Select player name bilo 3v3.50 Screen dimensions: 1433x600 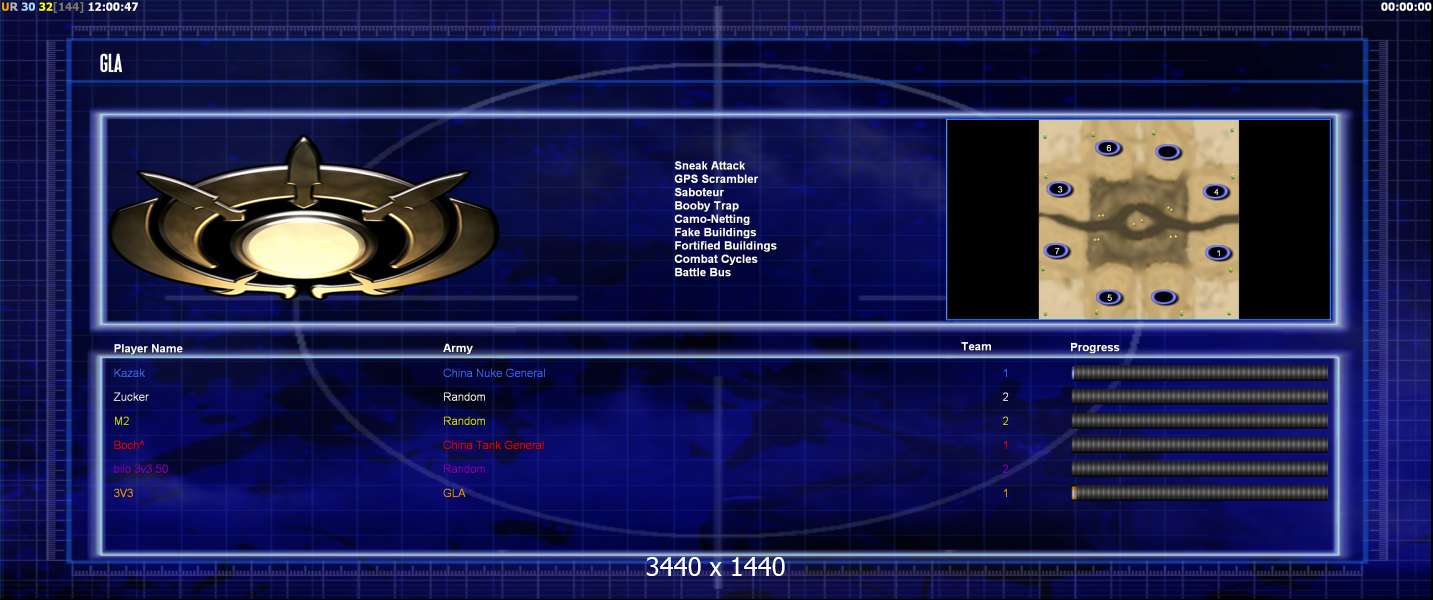point(141,468)
